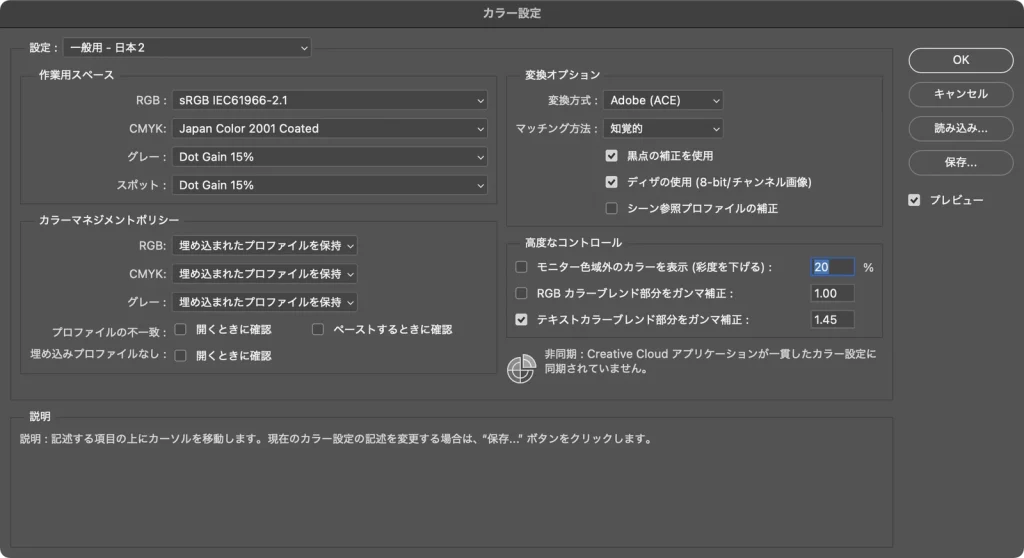This screenshot has height=558, width=1024.
Task: Open the グレー color management policy dropdown
Action: pos(264,302)
